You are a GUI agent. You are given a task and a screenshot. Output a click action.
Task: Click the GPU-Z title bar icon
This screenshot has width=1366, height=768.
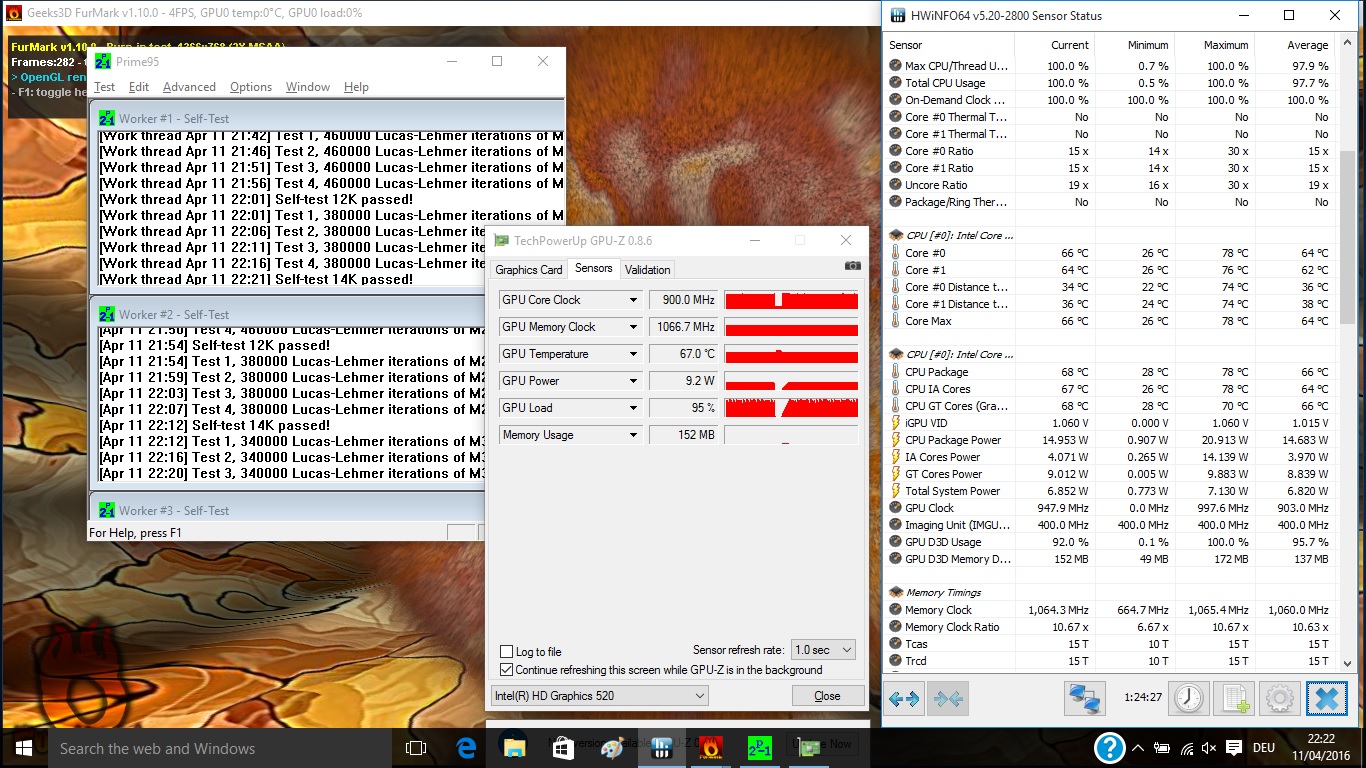pos(502,240)
